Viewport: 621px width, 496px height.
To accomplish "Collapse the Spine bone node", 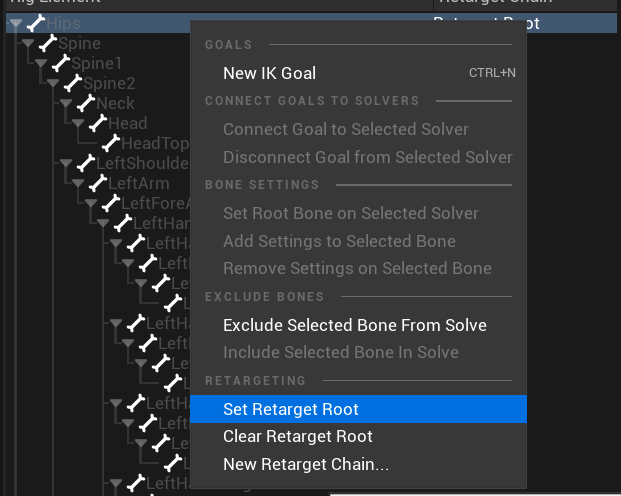I will [x=28, y=43].
